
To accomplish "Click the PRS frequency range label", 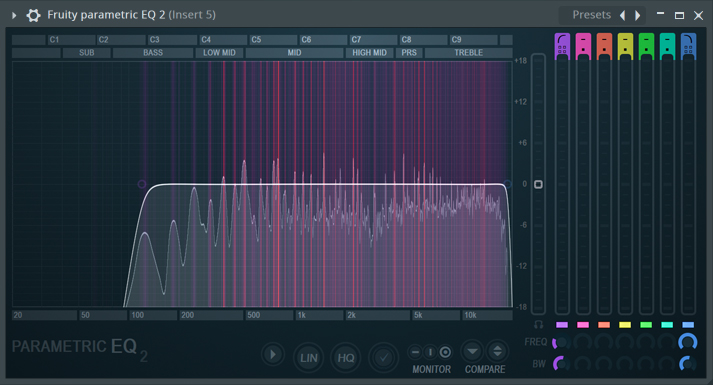I will (x=409, y=53).
